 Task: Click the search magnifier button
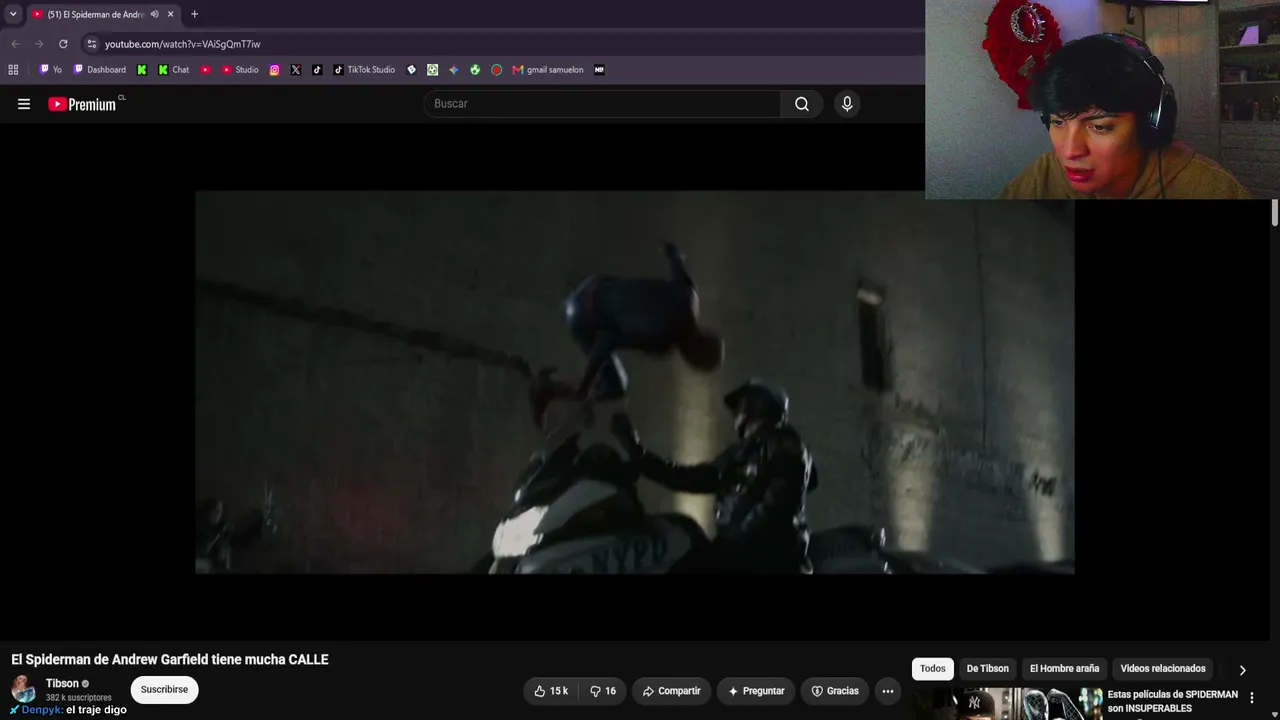click(x=802, y=104)
